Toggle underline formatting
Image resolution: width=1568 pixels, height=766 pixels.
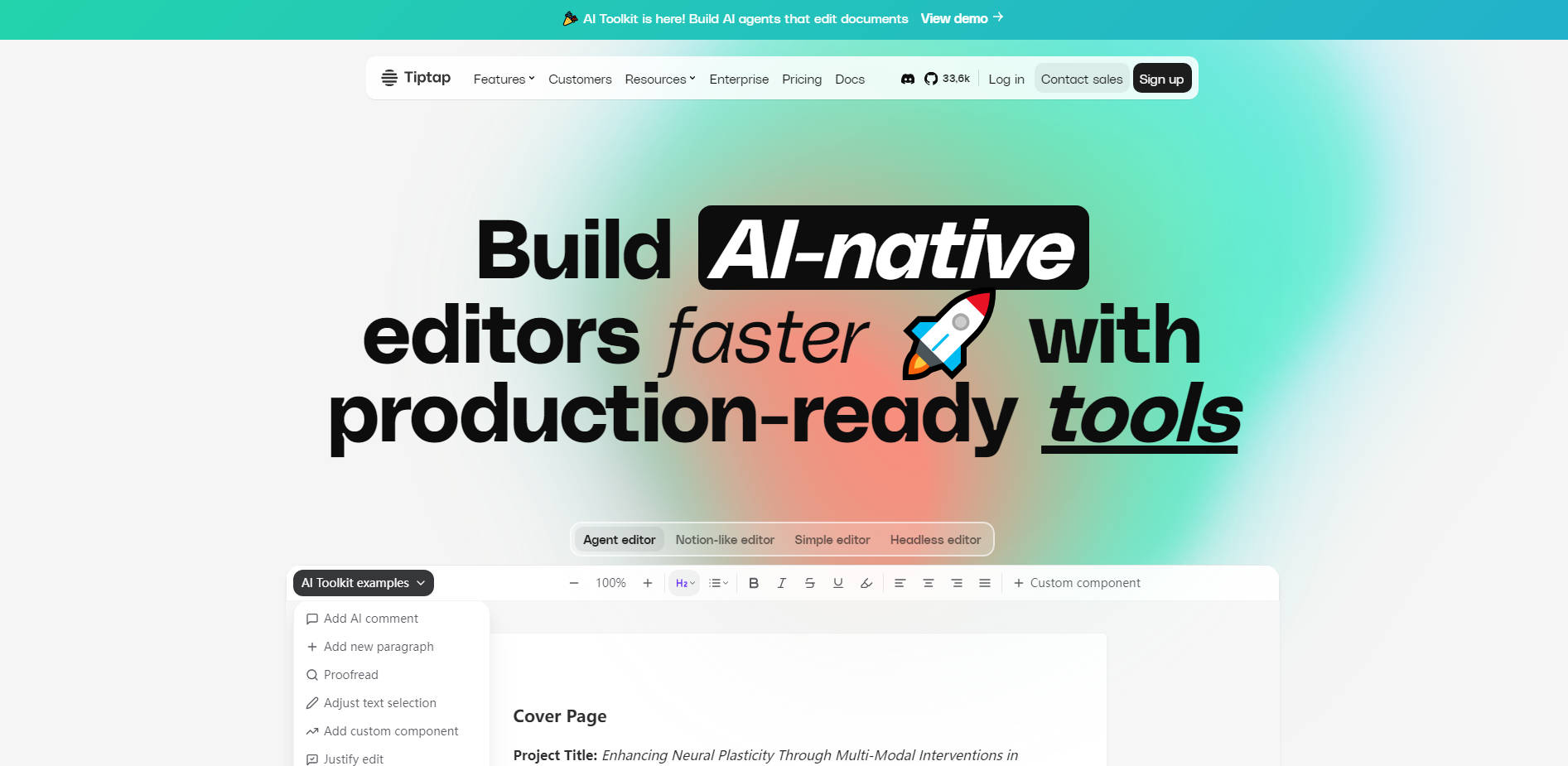(837, 583)
